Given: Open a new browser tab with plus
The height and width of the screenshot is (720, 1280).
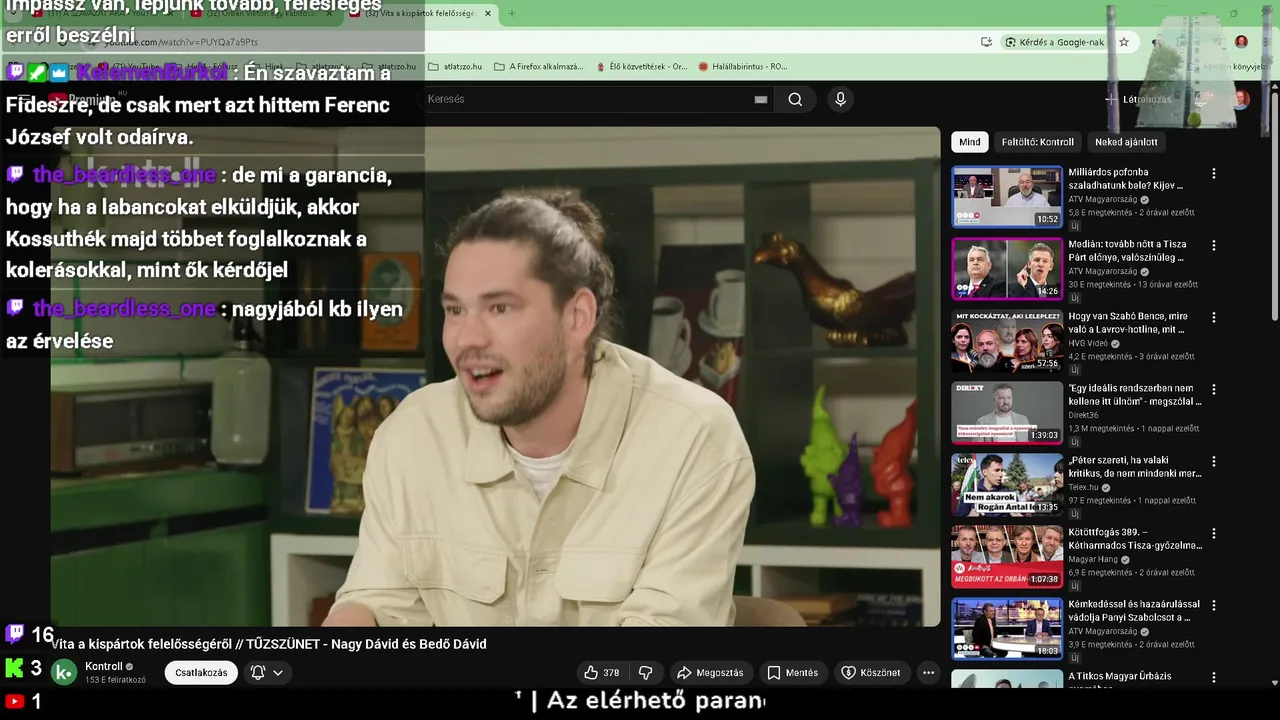Looking at the screenshot, I should 511,14.
